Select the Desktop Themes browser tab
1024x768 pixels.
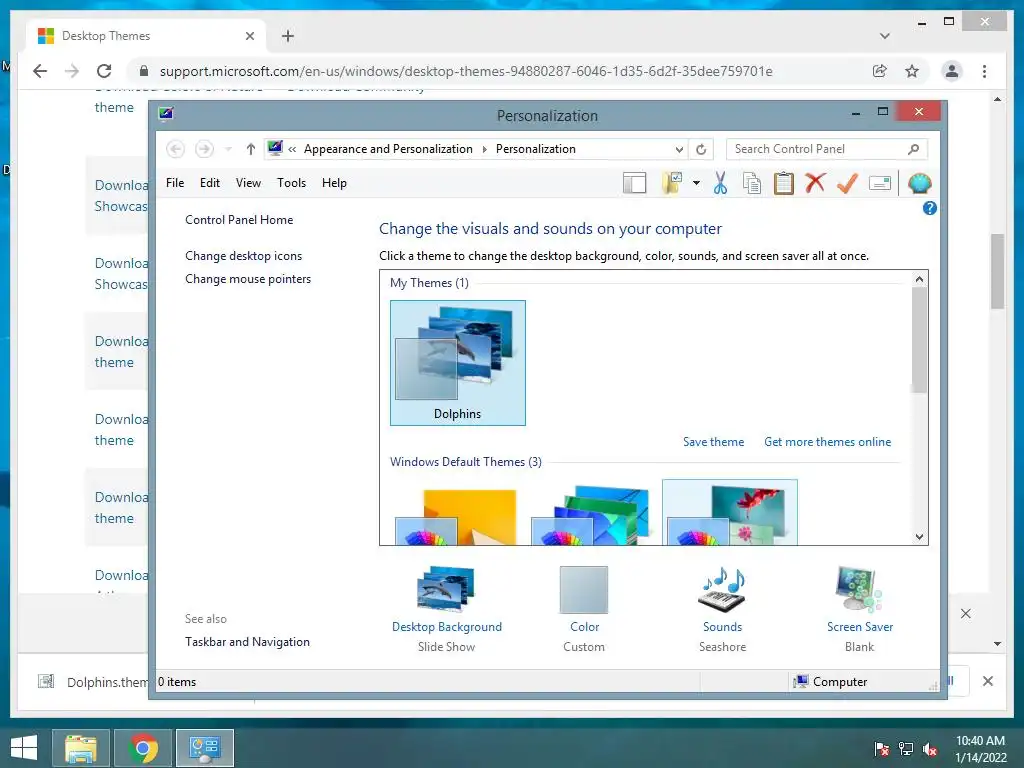[145, 36]
